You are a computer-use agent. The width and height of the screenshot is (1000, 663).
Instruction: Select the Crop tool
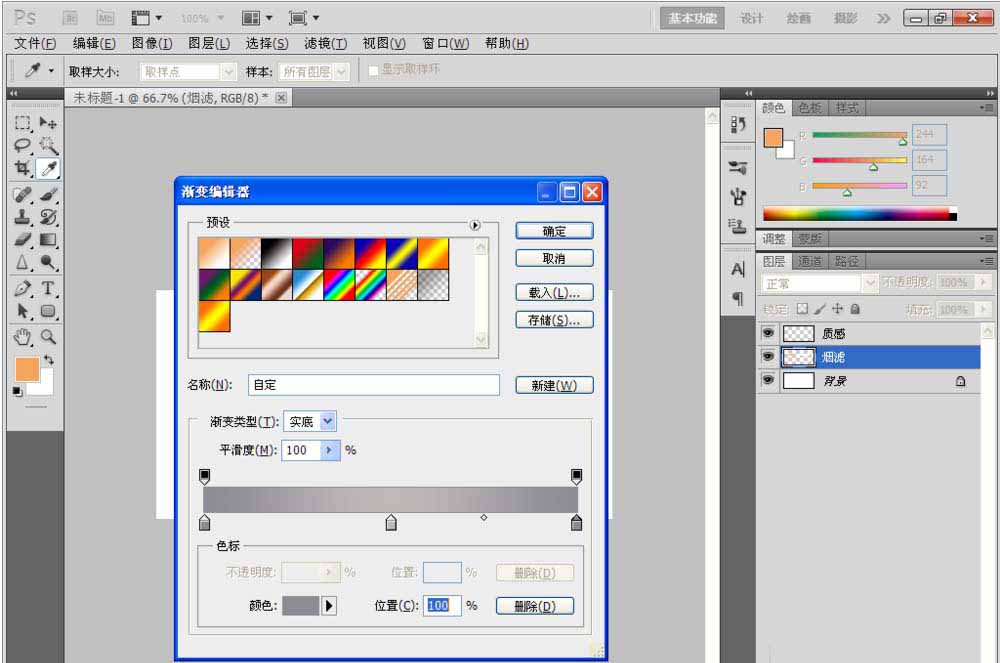(22, 168)
